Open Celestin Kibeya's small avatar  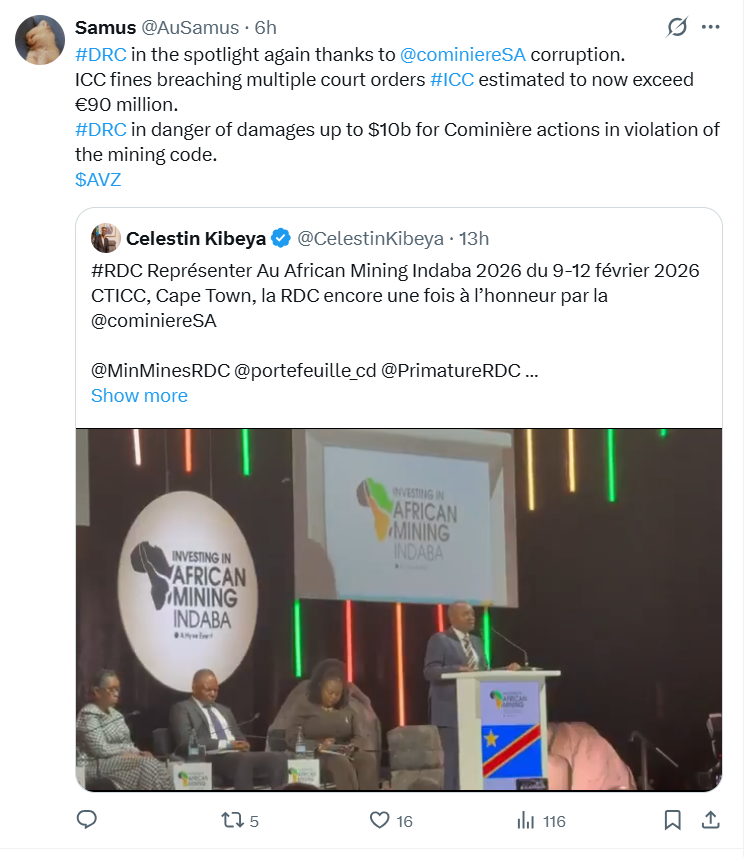106,238
